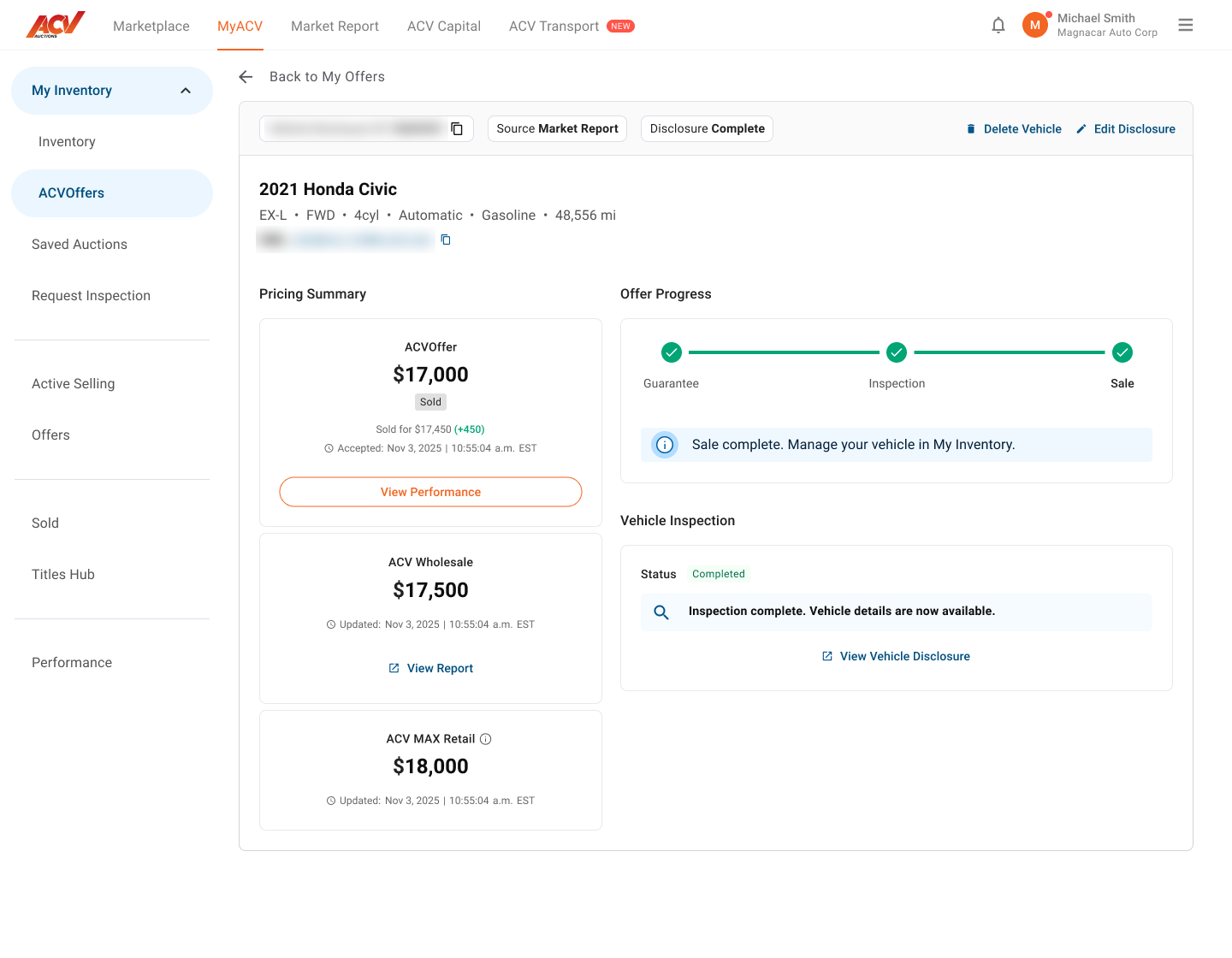Click the Sold status badge
The height and width of the screenshot is (958, 1232).
(x=431, y=402)
